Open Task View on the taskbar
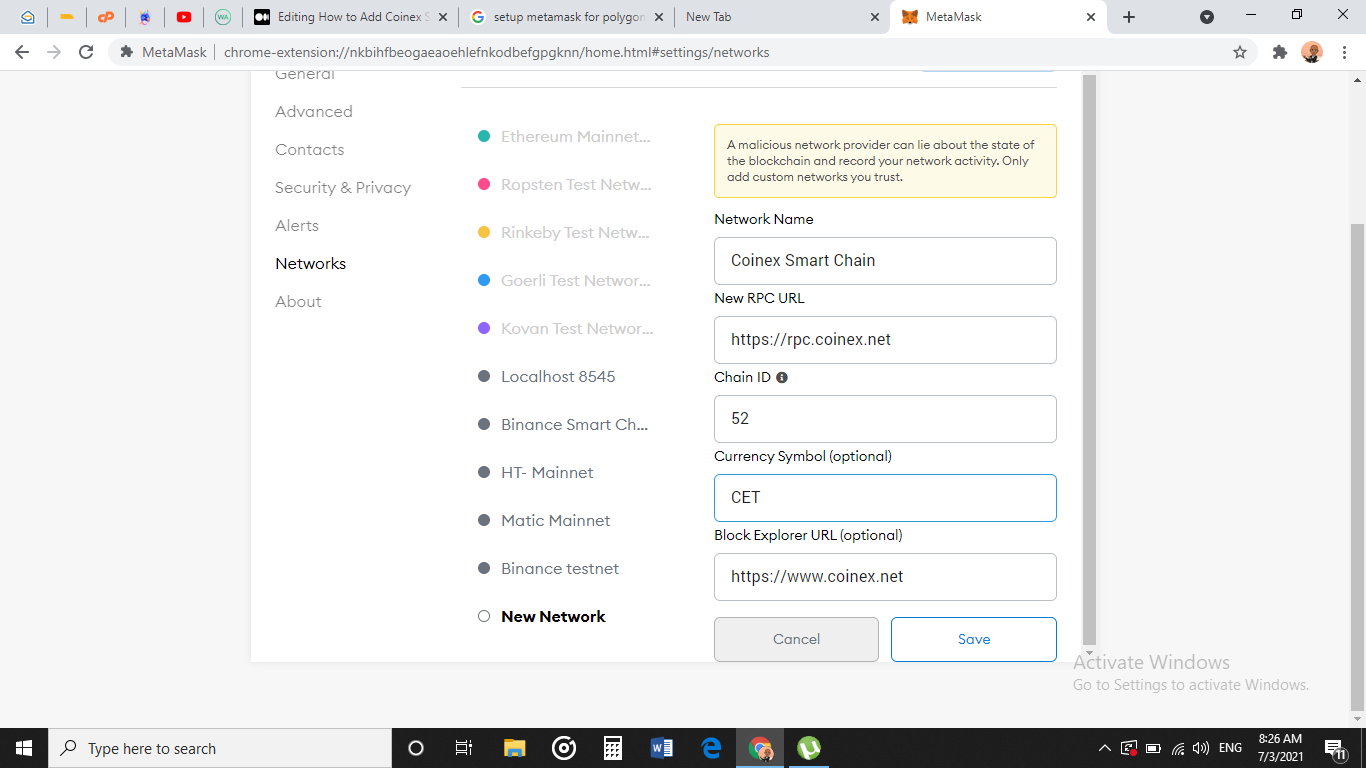The height and width of the screenshot is (768, 1366). [x=464, y=748]
